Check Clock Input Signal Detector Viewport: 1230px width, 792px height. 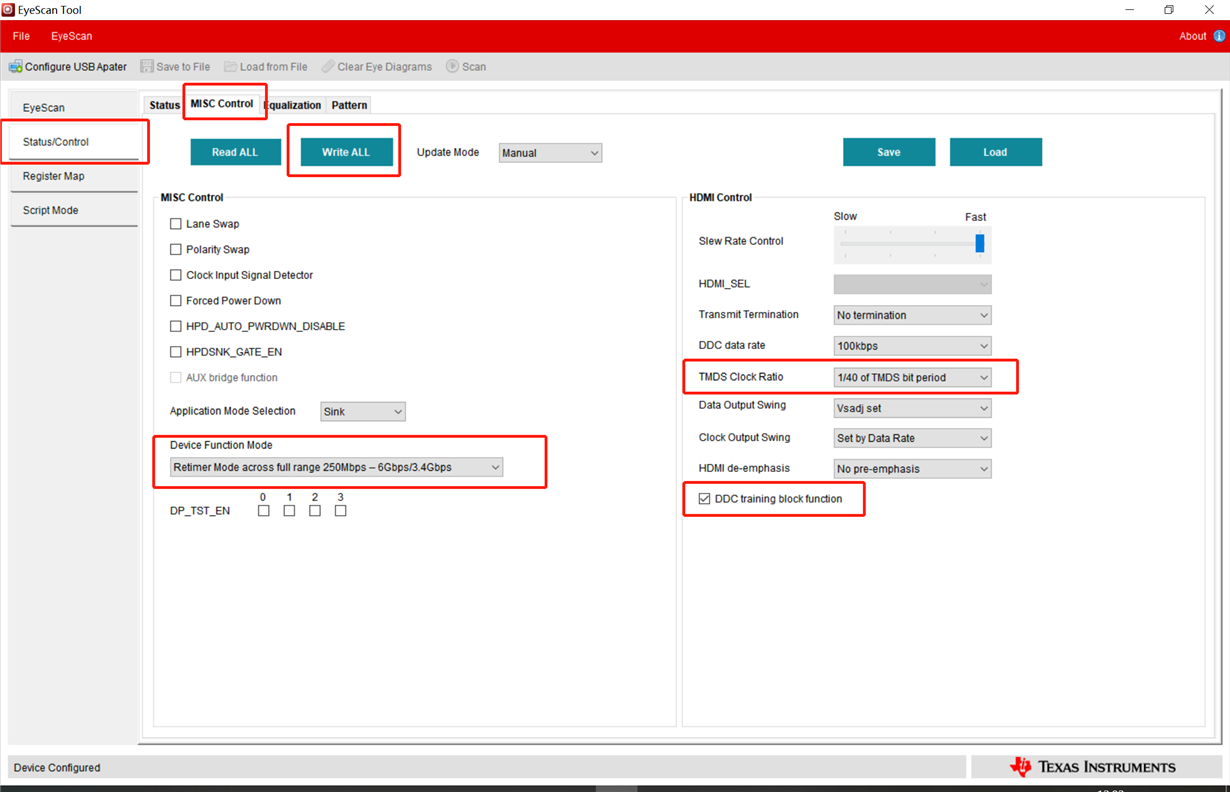pos(176,275)
